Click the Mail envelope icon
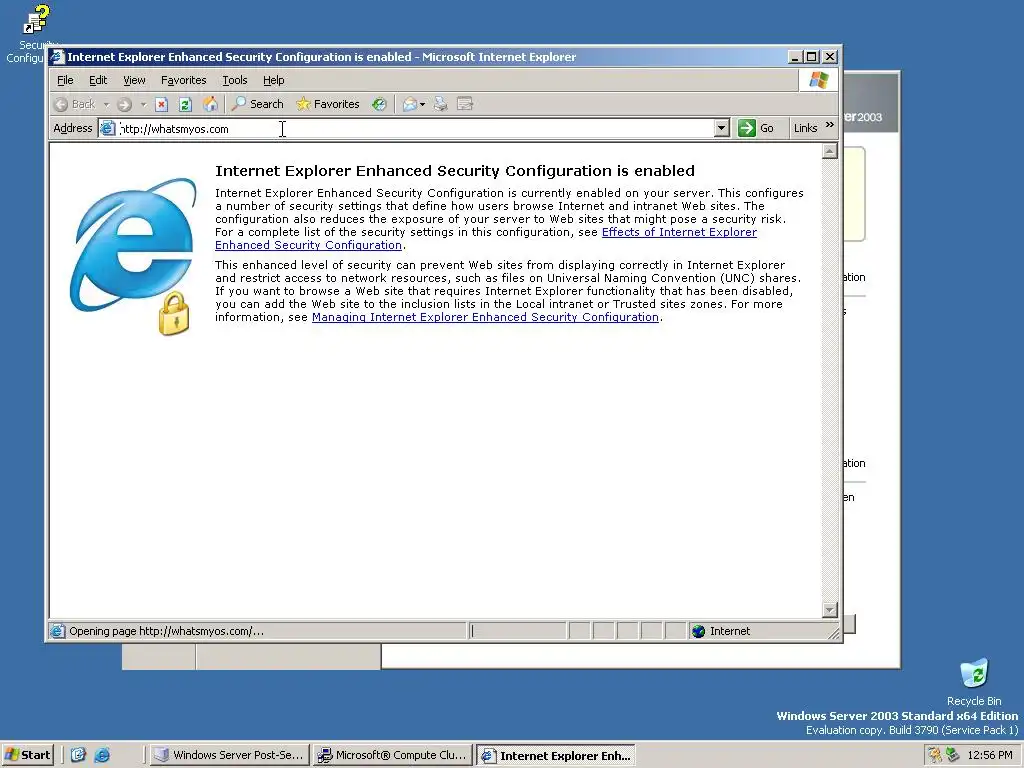The image size is (1024, 768). coord(409,104)
